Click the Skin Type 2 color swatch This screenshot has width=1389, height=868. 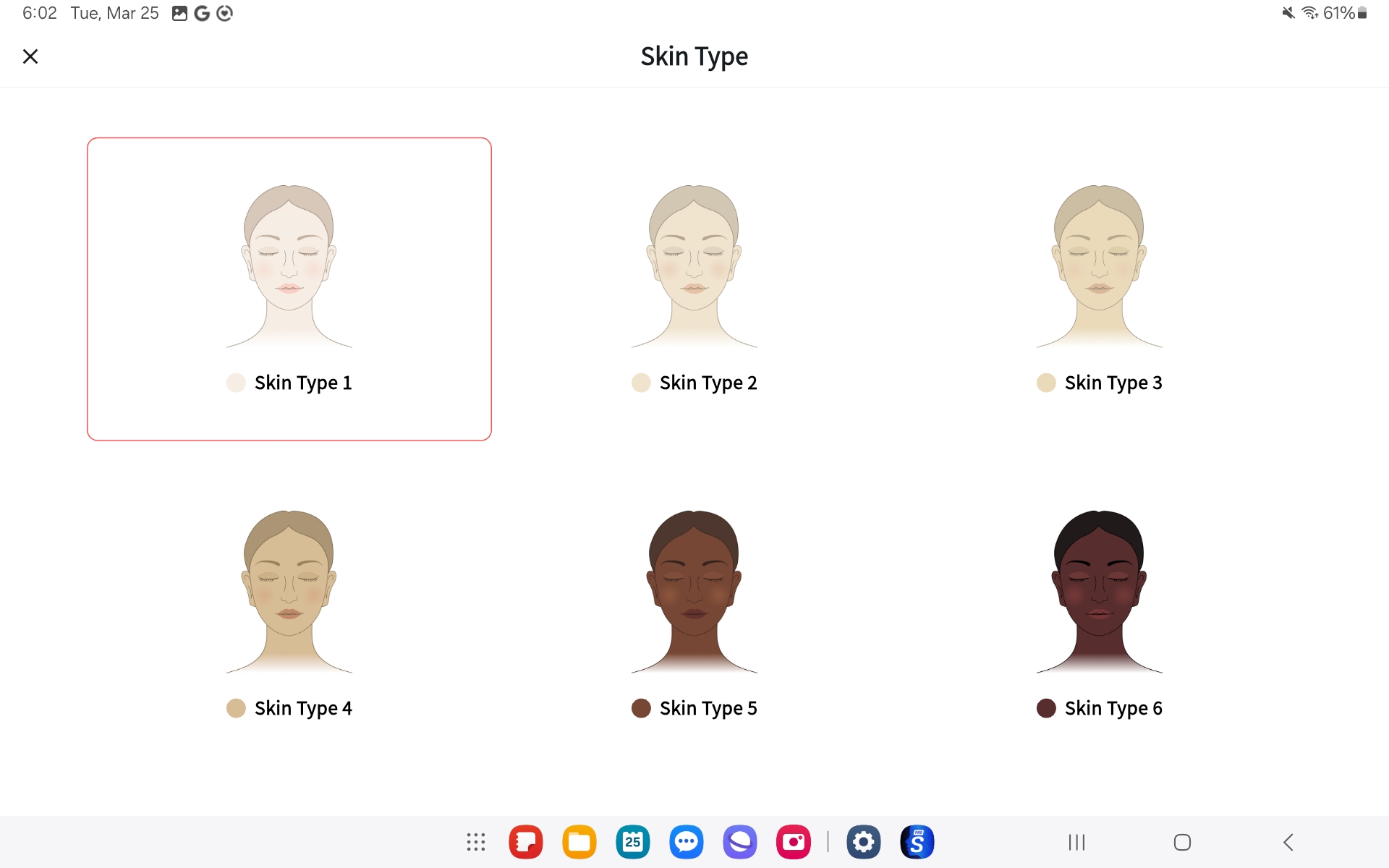641,383
